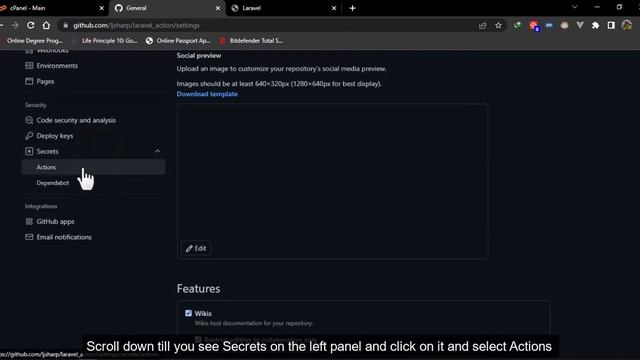Image resolution: width=640 pixels, height=360 pixels.
Task: Toggle the Wikis checkbox
Action: coord(188,313)
